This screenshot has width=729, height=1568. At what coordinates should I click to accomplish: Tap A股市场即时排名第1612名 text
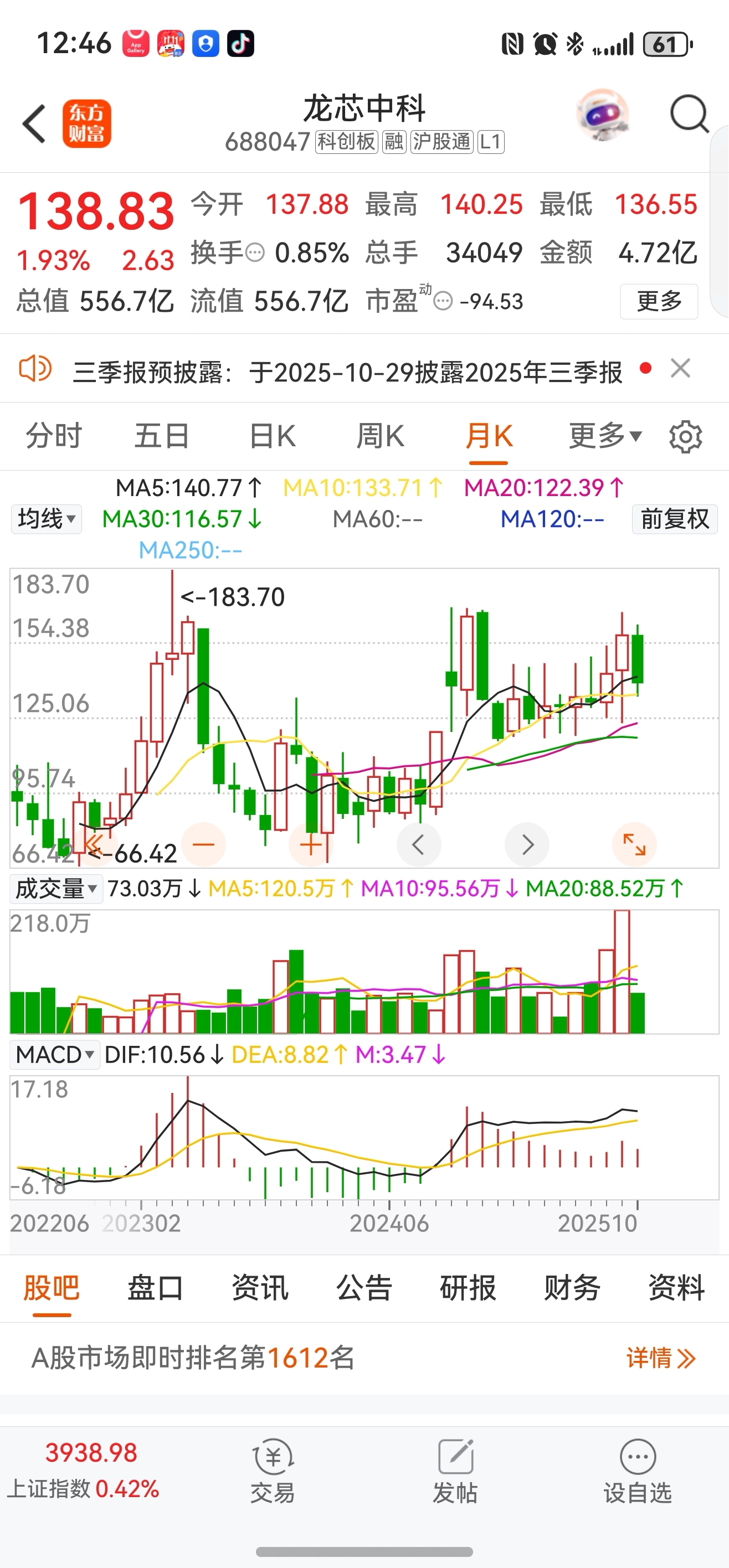(193, 1358)
